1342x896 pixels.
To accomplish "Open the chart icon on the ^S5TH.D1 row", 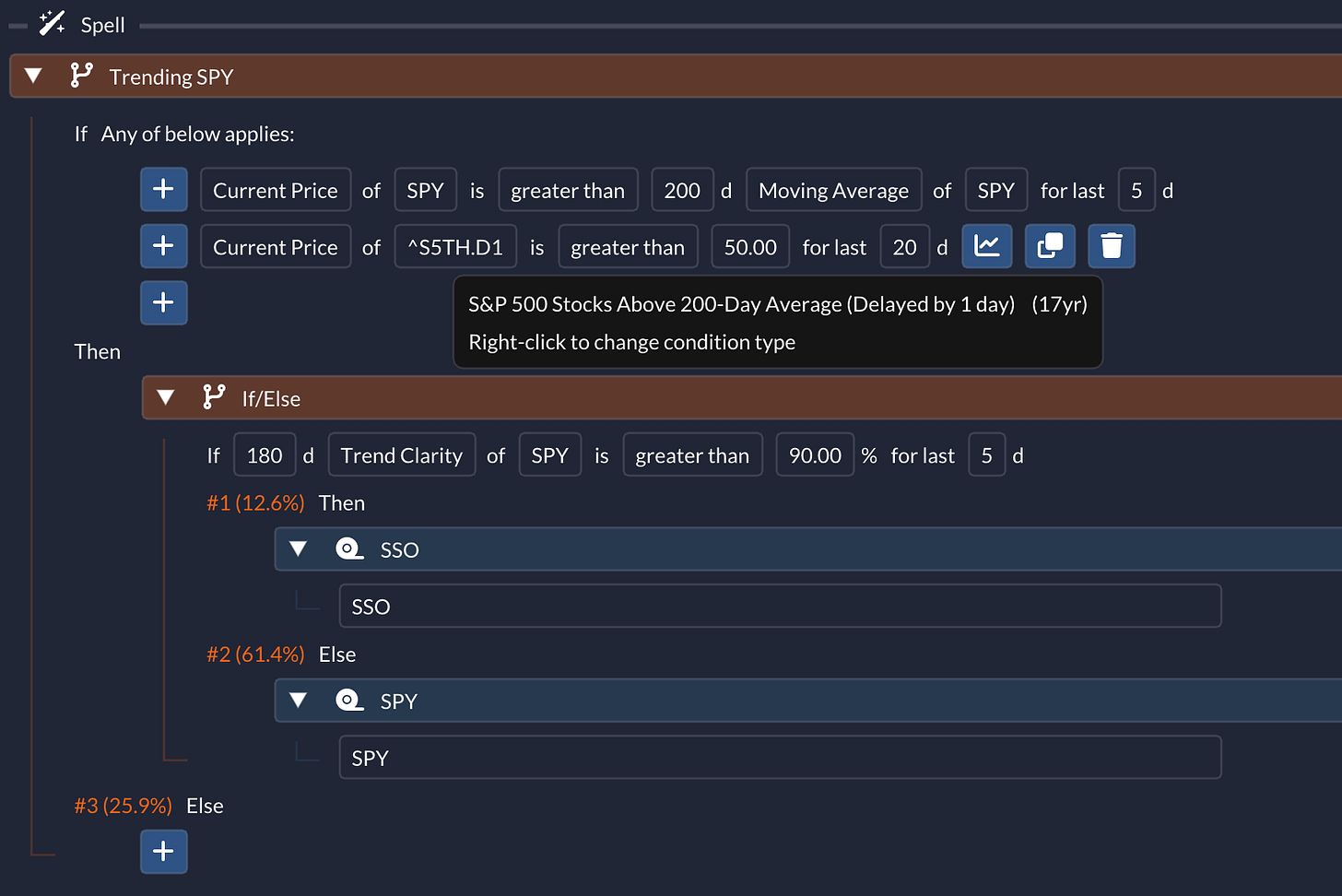I will pyautogui.click(x=987, y=246).
